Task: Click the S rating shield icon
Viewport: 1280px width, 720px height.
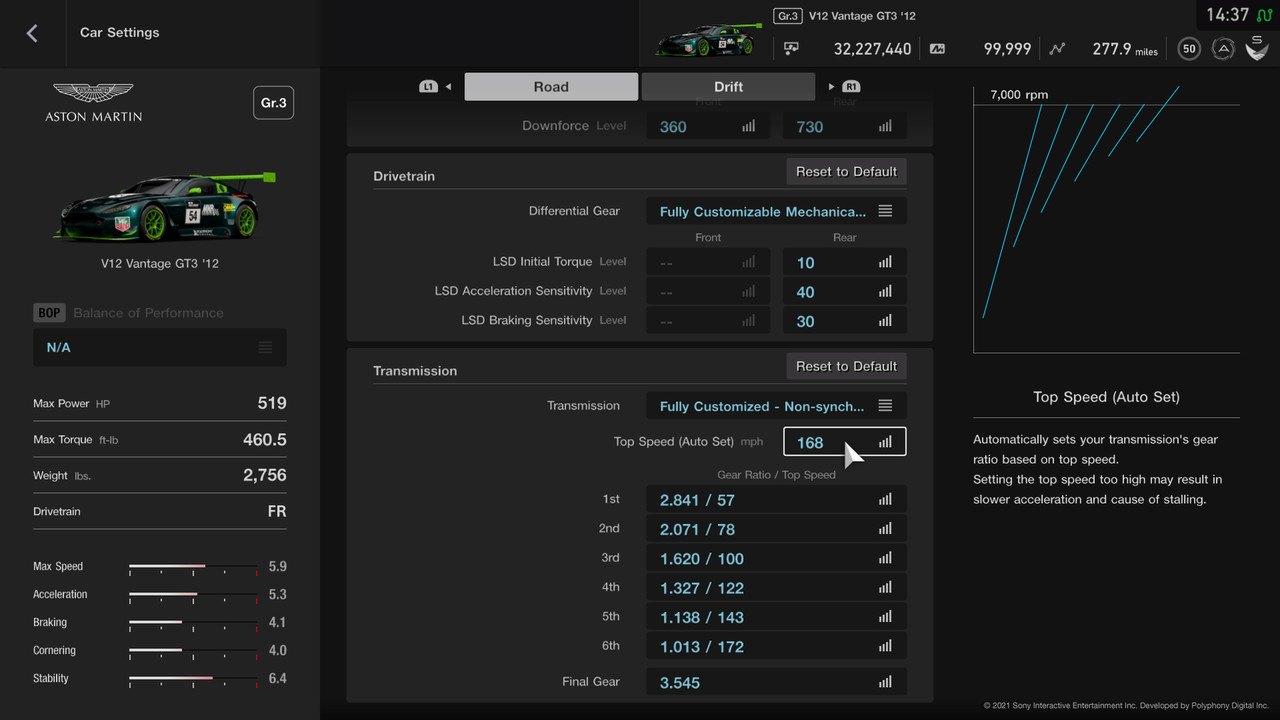Action: (x=1257, y=48)
